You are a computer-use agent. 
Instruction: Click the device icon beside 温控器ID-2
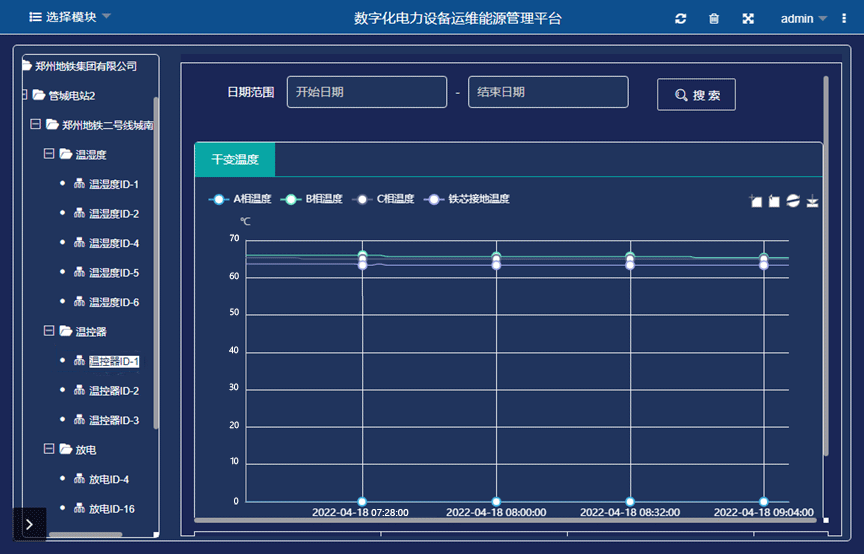[x=79, y=390]
